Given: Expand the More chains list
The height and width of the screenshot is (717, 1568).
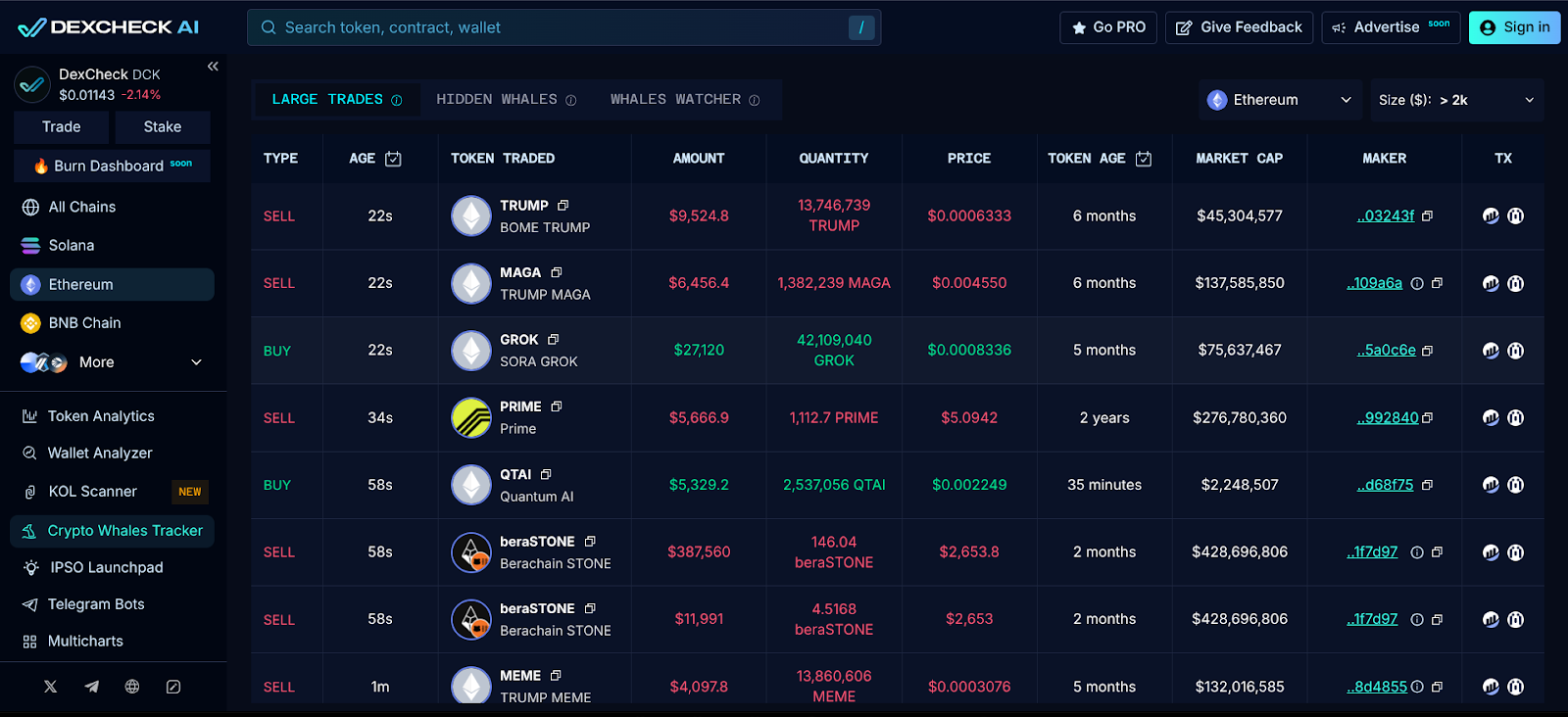Looking at the screenshot, I should pos(112,362).
